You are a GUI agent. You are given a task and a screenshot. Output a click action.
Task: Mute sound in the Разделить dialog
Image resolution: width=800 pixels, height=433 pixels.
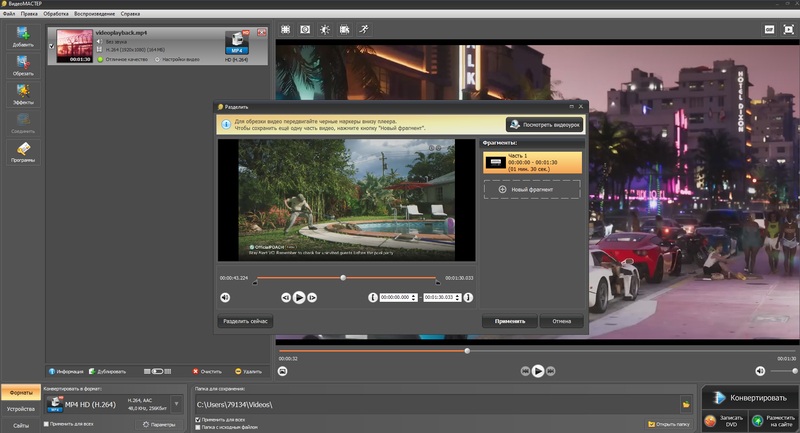coord(225,297)
